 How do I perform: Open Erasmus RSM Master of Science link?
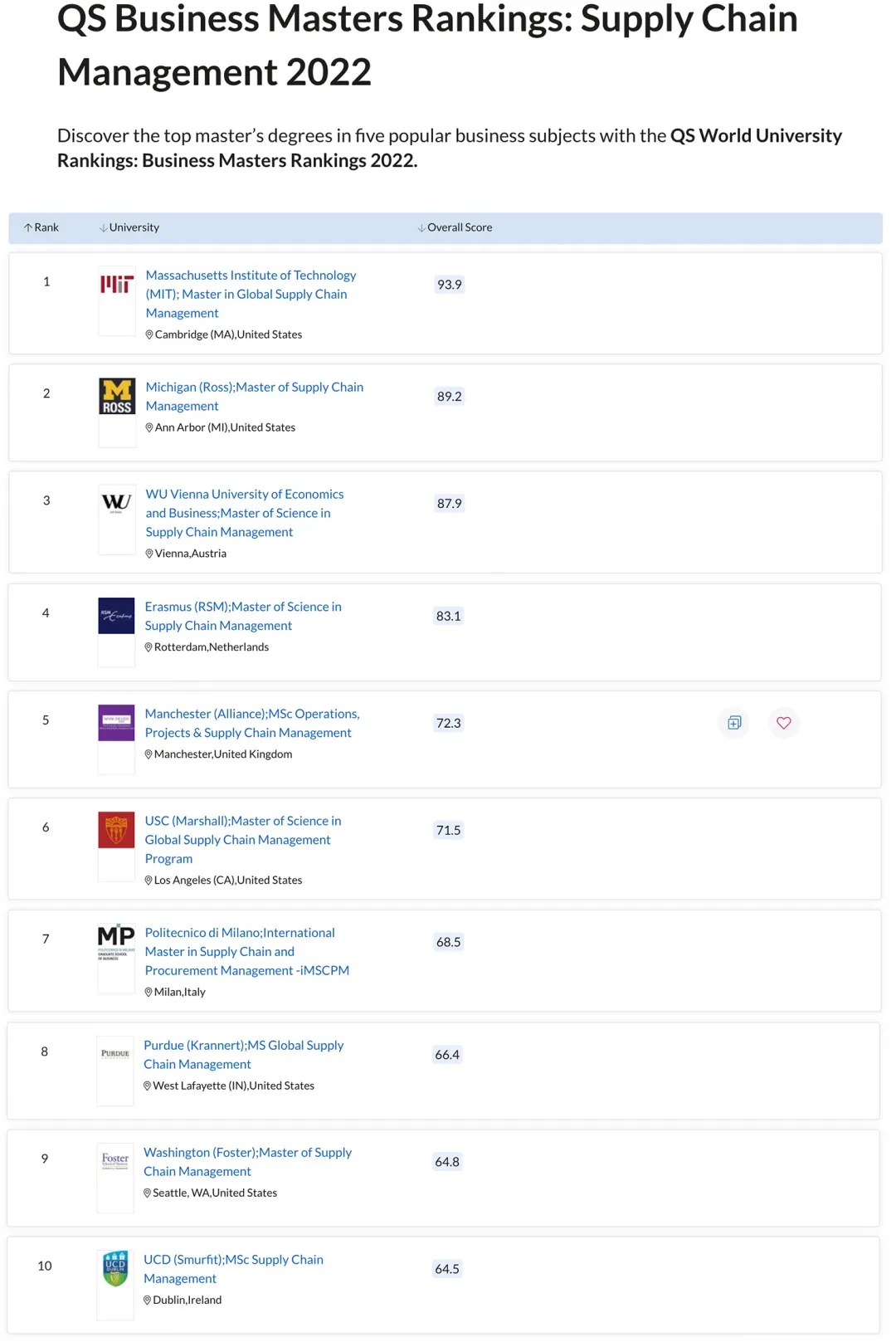[x=242, y=616]
